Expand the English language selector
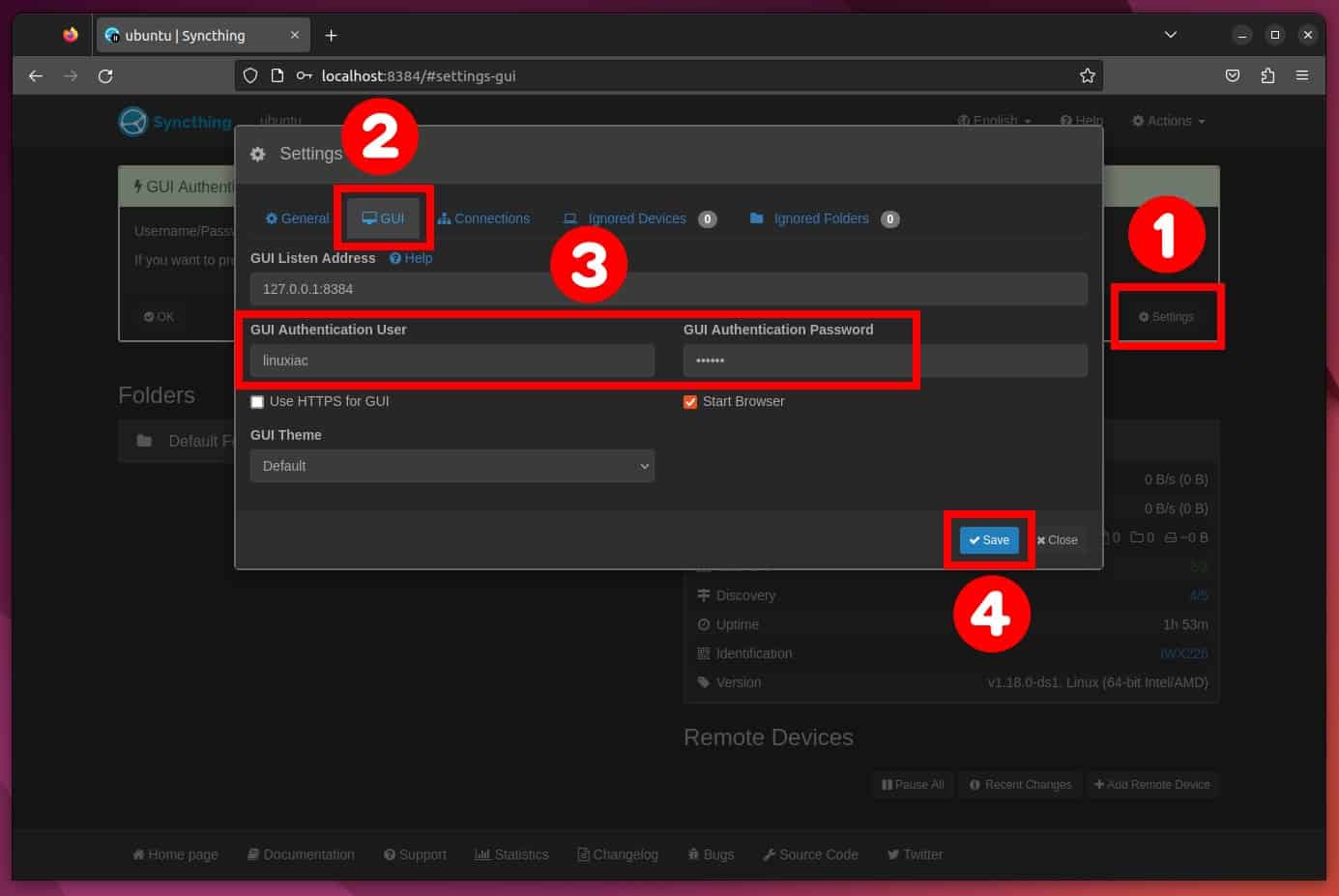Image resolution: width=1339 pixels, height=896 pixels. [x=994, y=121]
